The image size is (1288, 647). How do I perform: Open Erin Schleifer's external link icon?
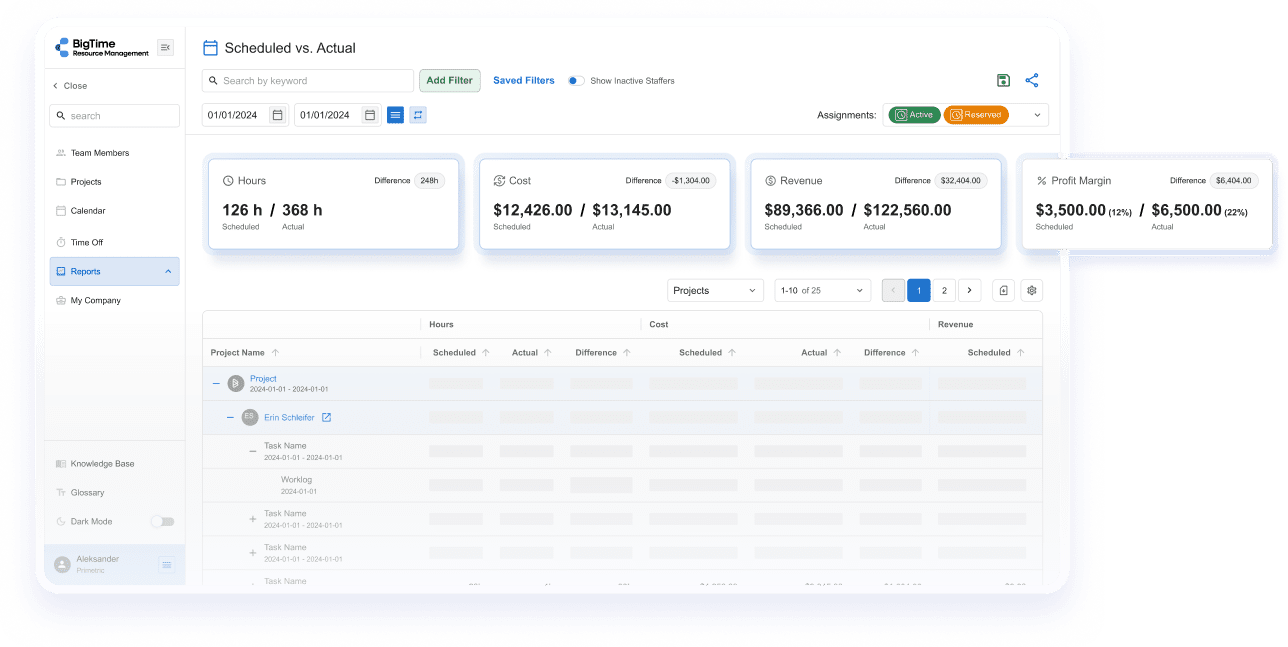click(x=326, y=418)
